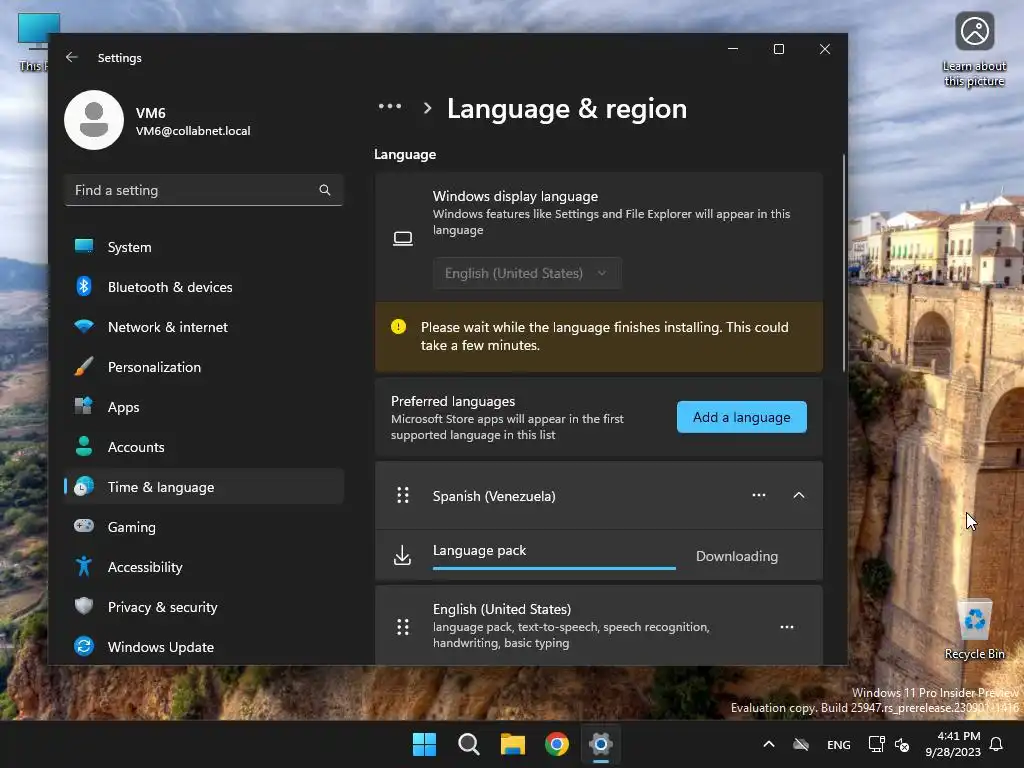This screenshot has height=768, width=1024.
Task: Open the notifications bell
Action: pyautogui.click(x=996, y=744)
